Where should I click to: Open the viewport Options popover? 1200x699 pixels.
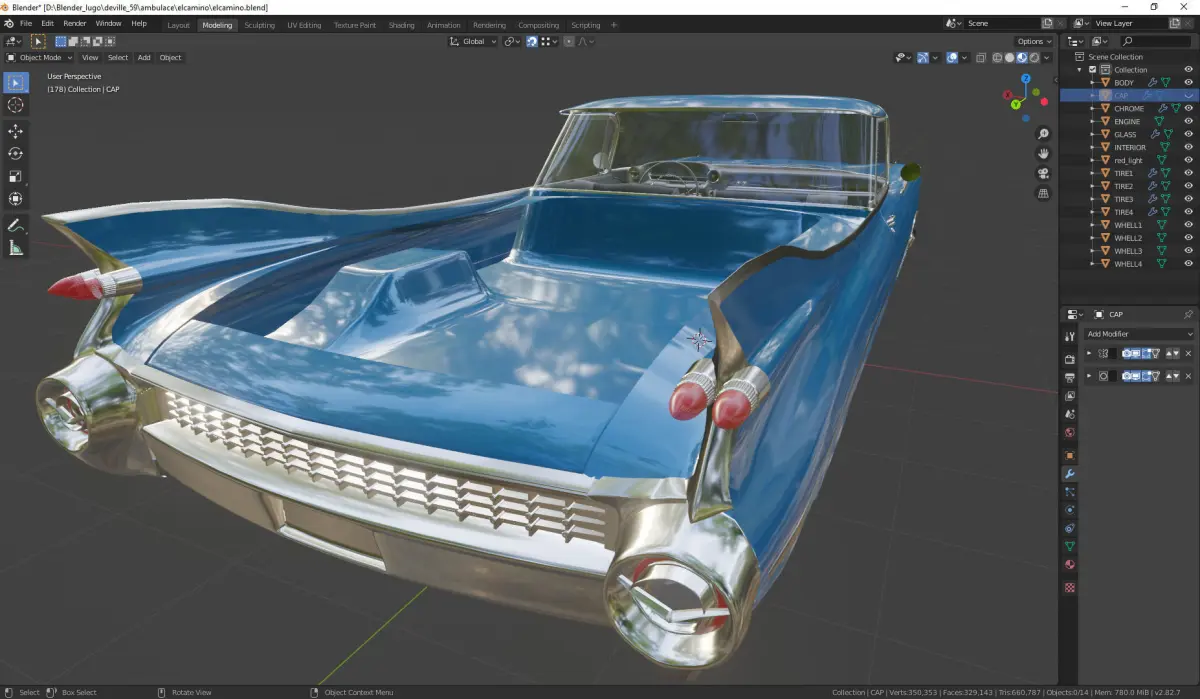(1034, 41)
